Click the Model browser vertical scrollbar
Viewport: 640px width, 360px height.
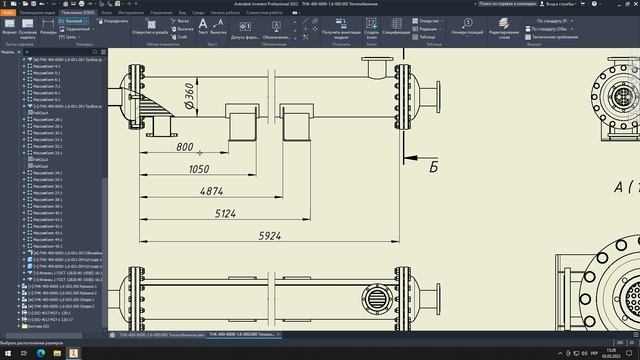tap(105, 252)
